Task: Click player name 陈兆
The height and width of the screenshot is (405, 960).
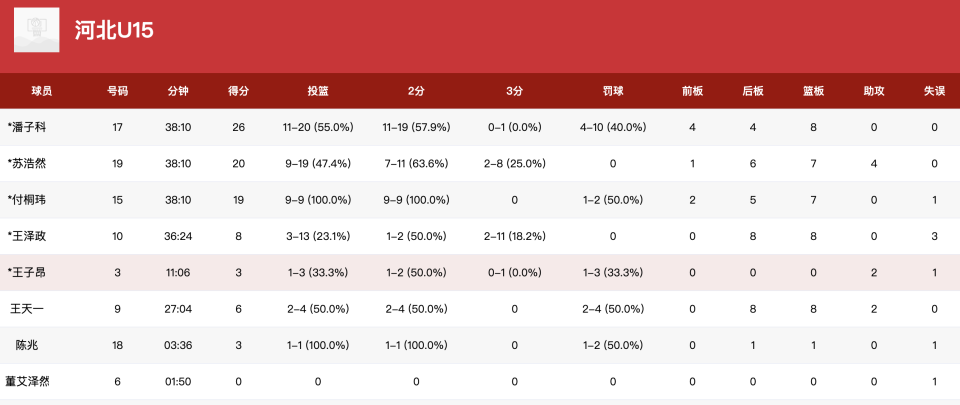Action: pyautogui.click(x=28, y=345)
